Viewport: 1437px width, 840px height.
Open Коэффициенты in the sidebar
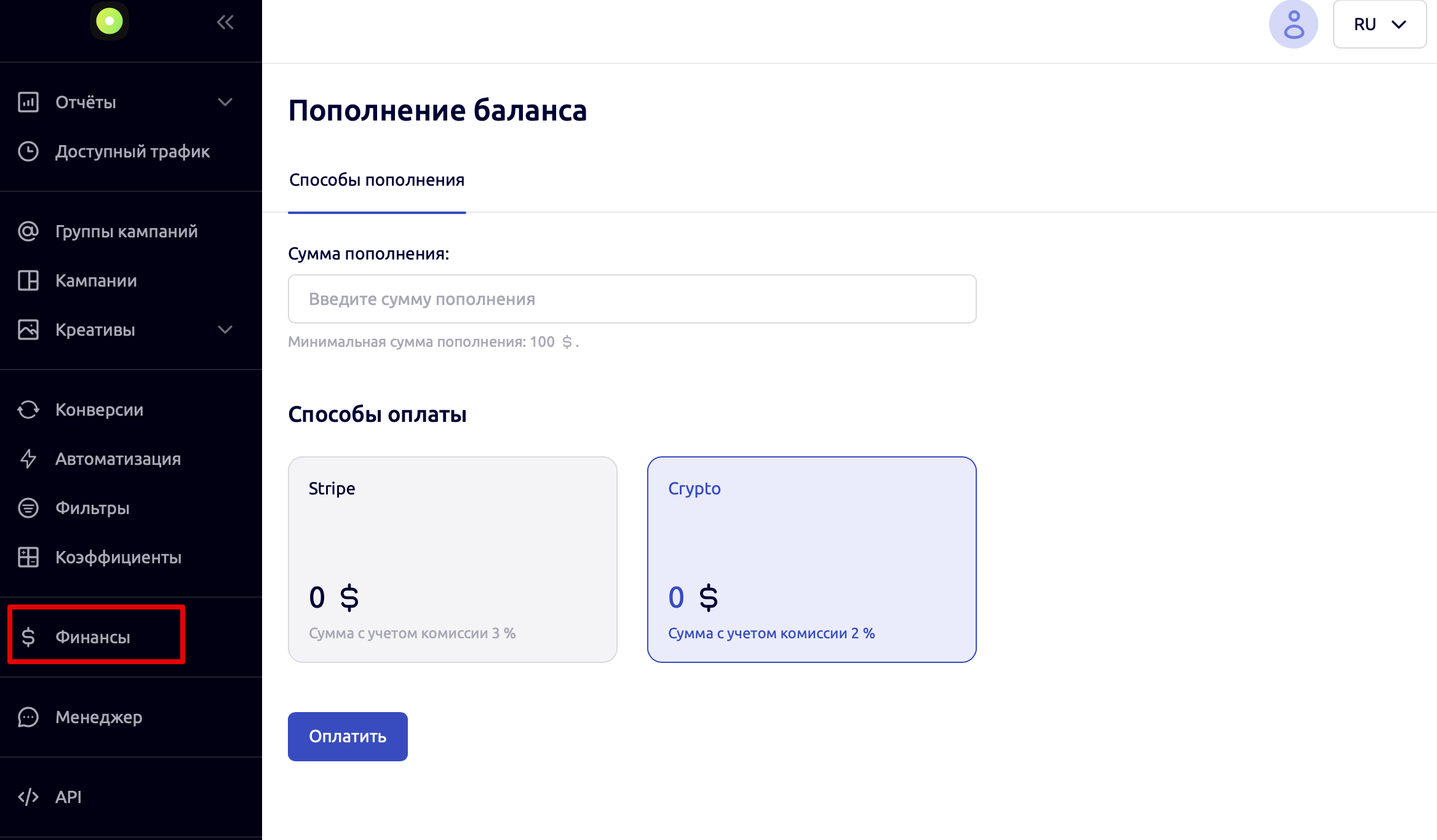point(100,557)
